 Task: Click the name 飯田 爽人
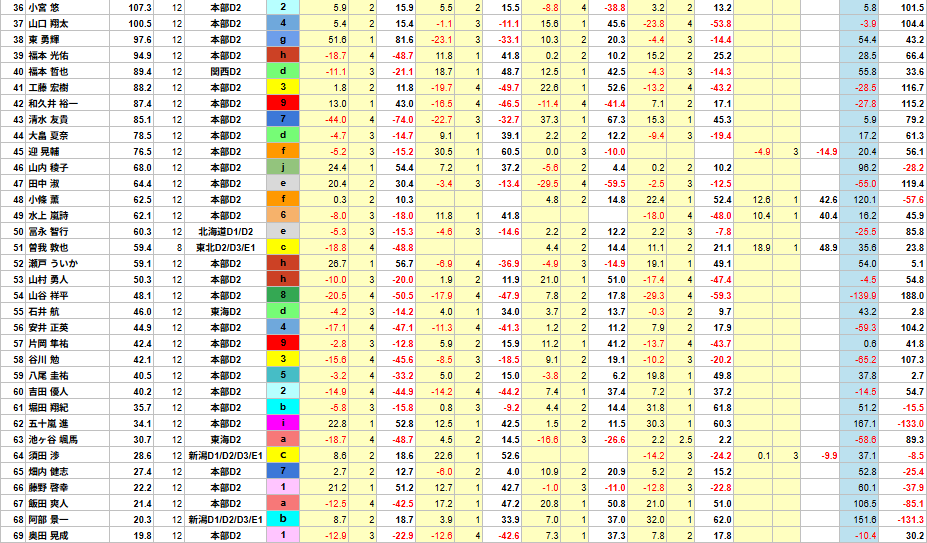(x=48, y=503)
